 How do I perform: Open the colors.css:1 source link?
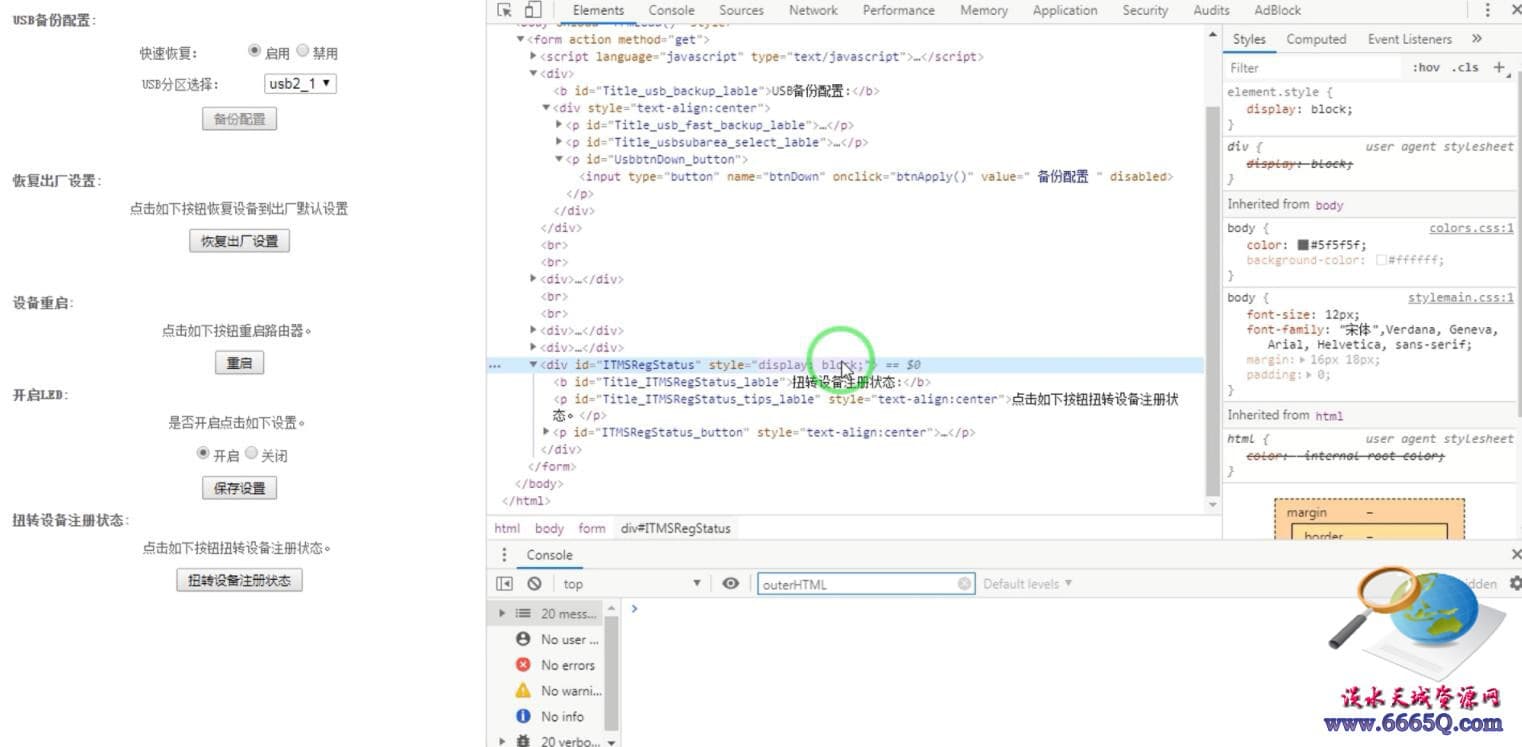[x=1471, y=228]
